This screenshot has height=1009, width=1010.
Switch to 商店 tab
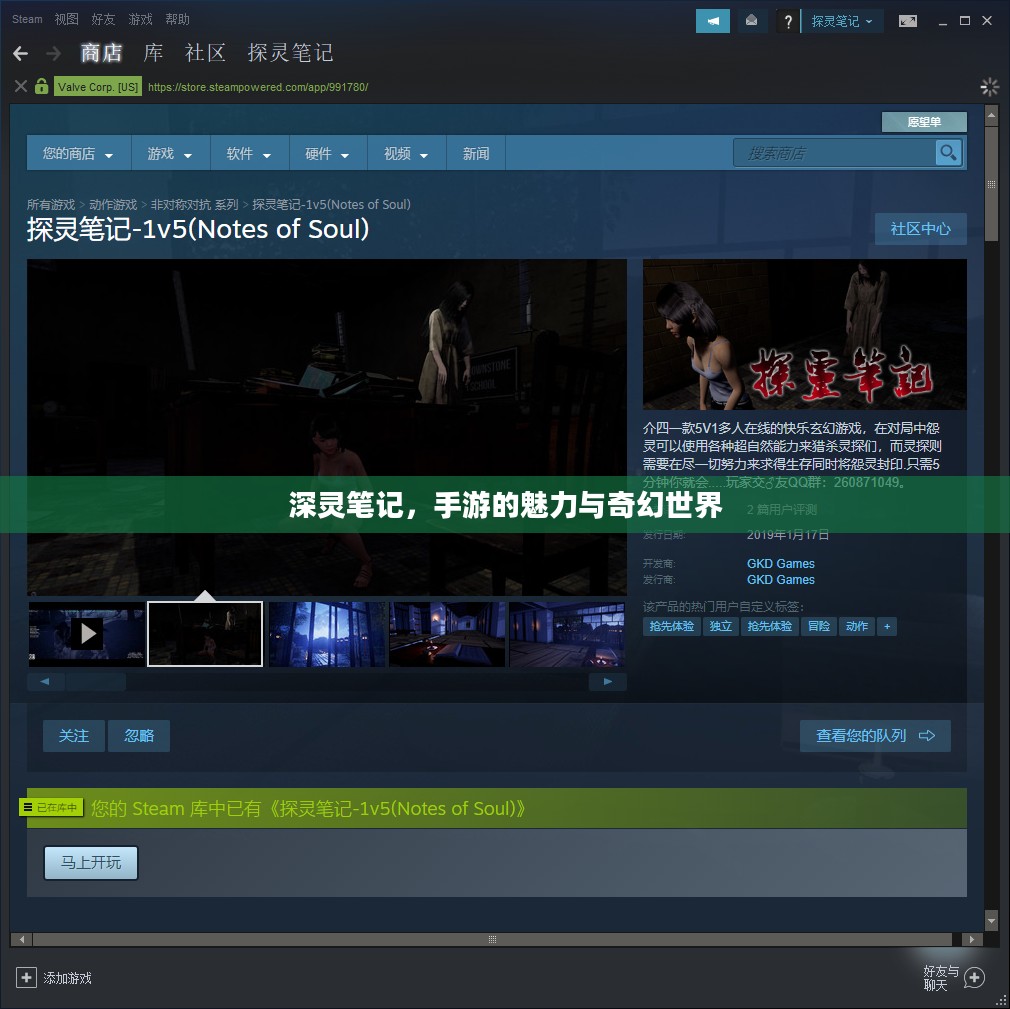point(102,53)
